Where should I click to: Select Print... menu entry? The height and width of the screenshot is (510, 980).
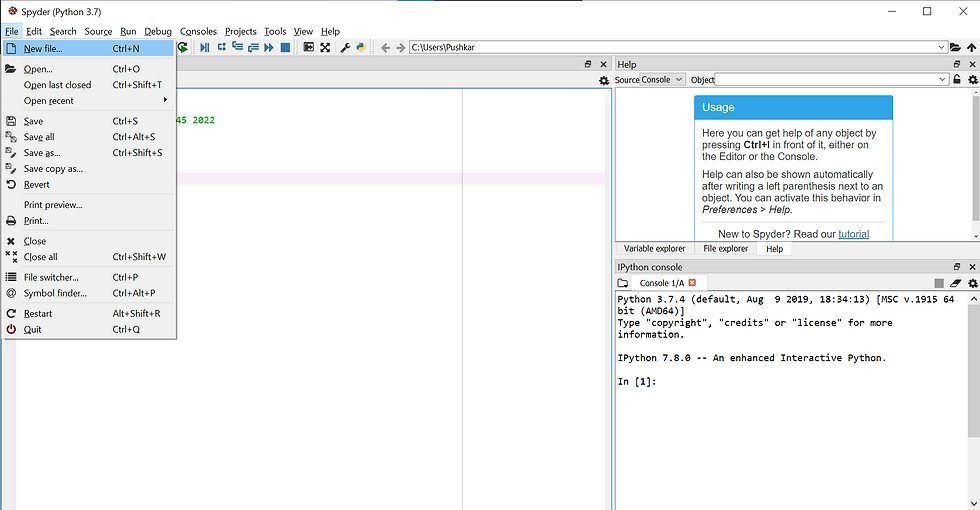(89, 221)
